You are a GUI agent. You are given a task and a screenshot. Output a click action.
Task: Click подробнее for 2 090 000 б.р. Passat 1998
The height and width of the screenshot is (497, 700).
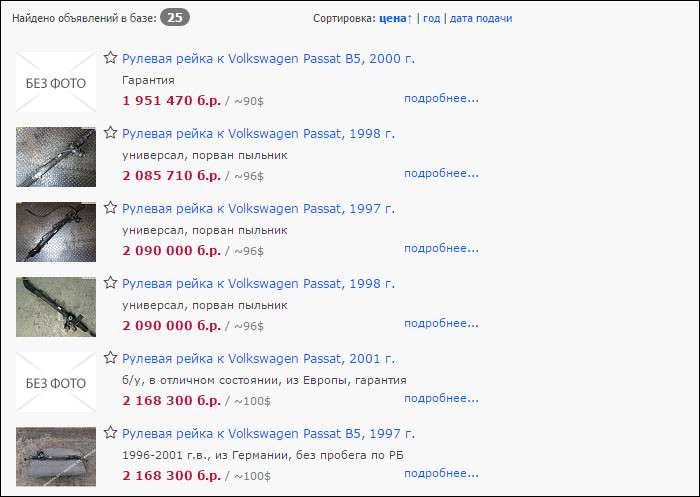(441, 323)
